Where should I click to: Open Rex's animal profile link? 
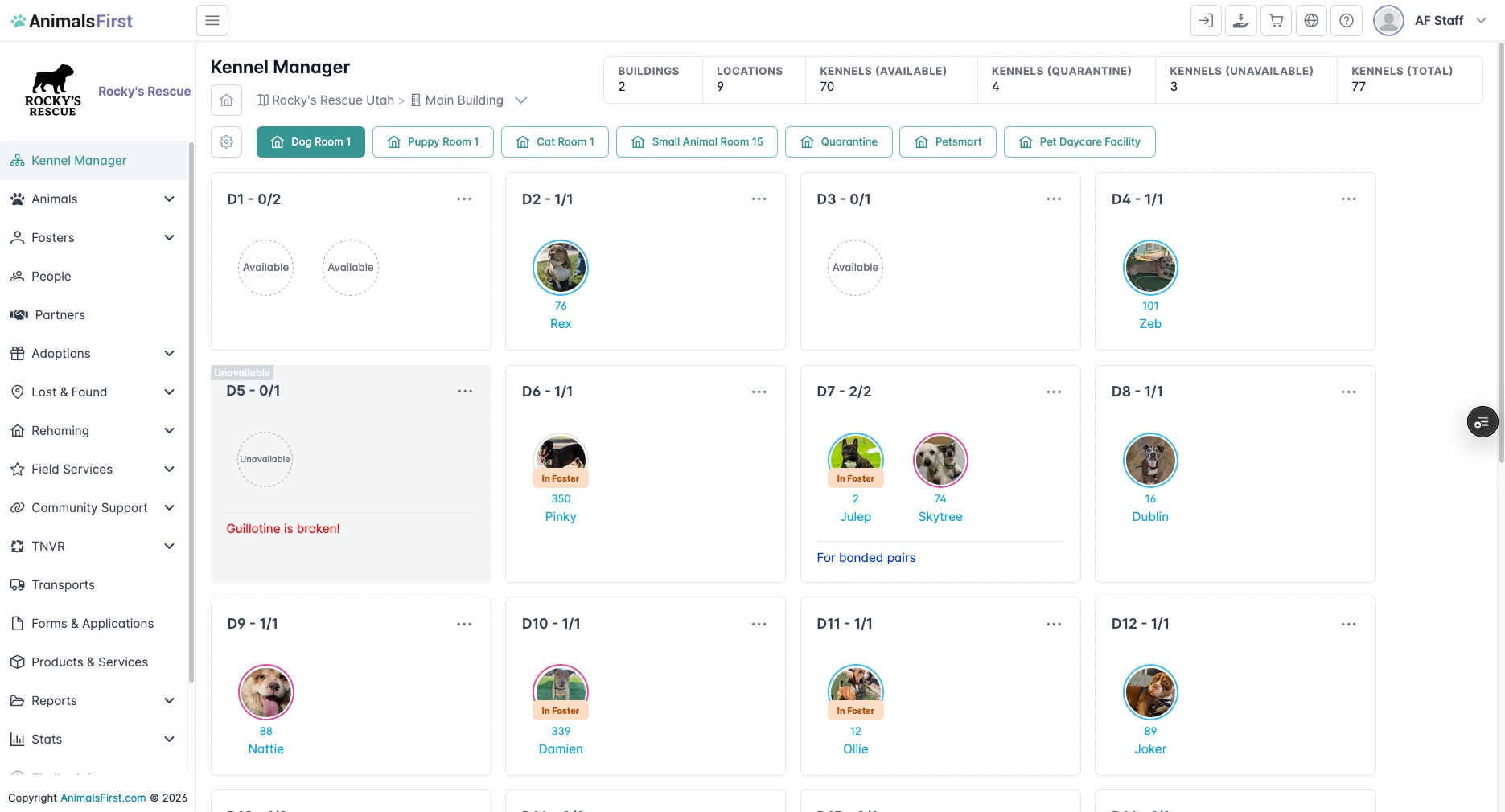561,324
